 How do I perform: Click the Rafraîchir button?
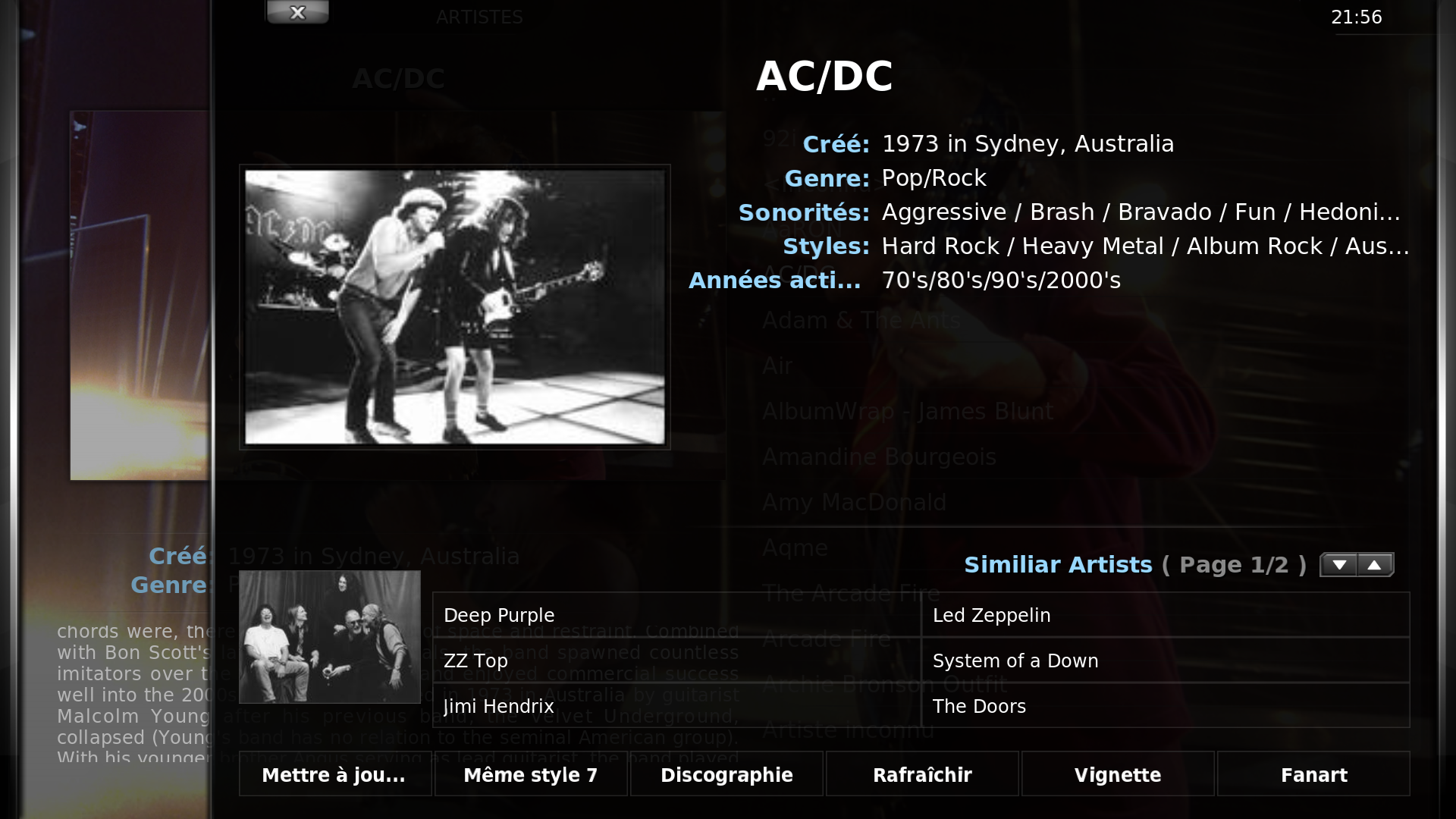(922, 774)
